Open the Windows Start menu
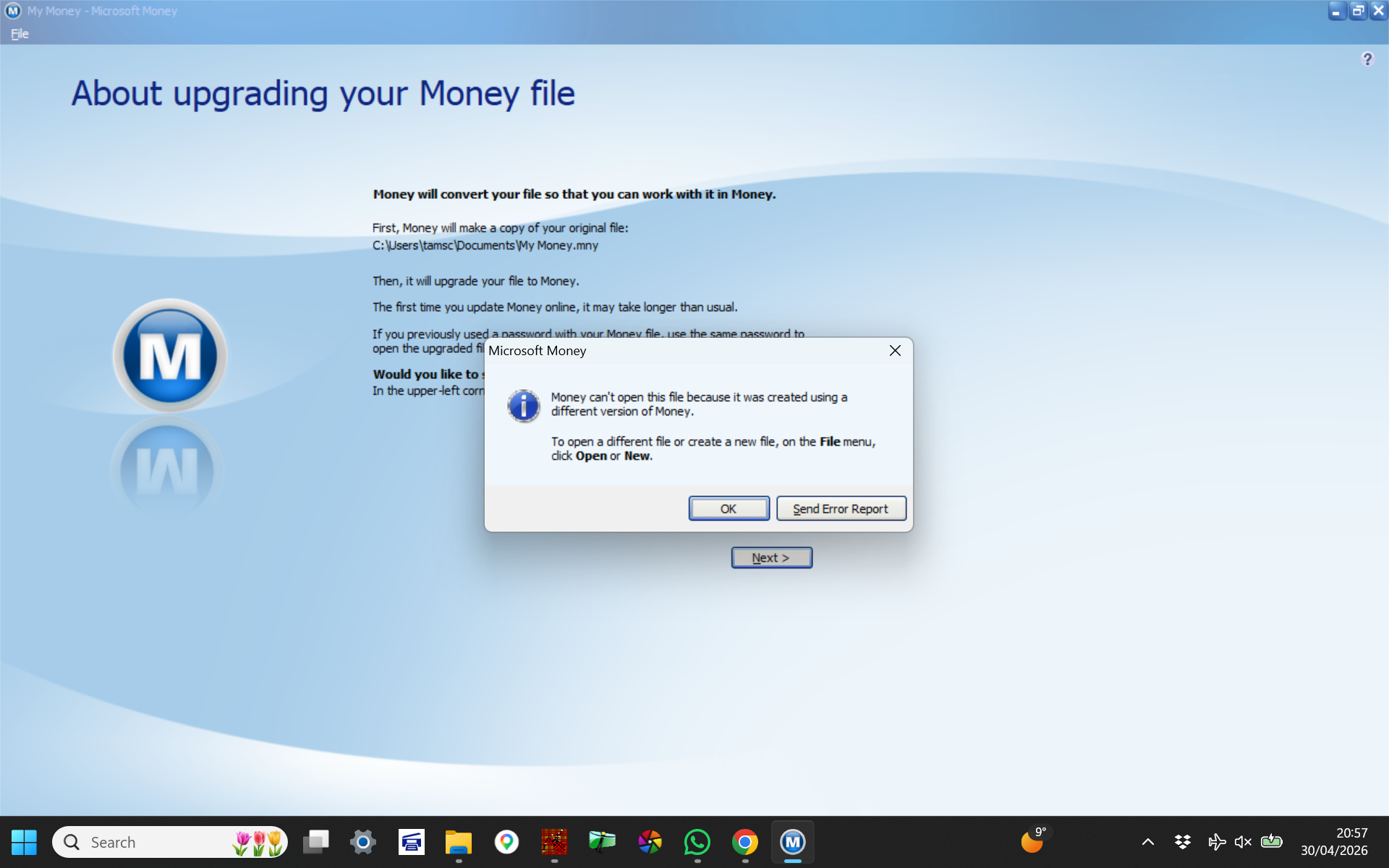Viewport: 1389px width, 868px height. 24,842
